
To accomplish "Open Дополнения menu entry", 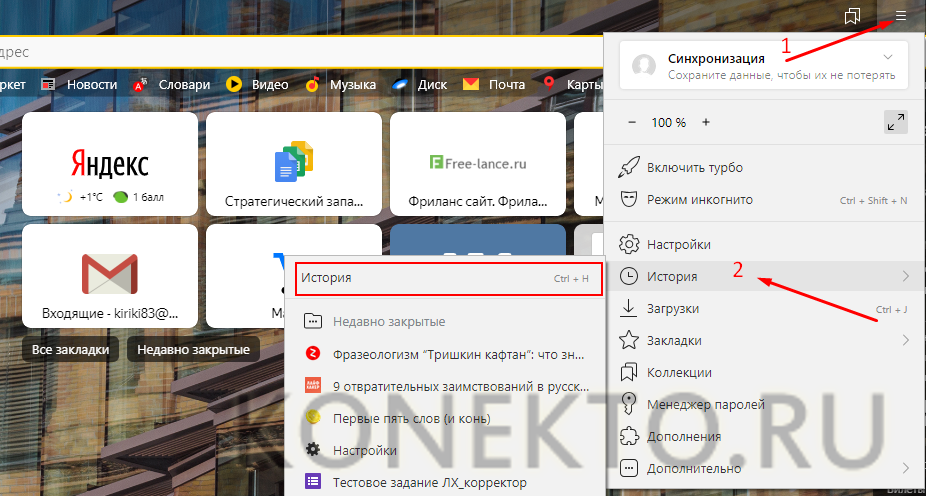I will [765, 437].
